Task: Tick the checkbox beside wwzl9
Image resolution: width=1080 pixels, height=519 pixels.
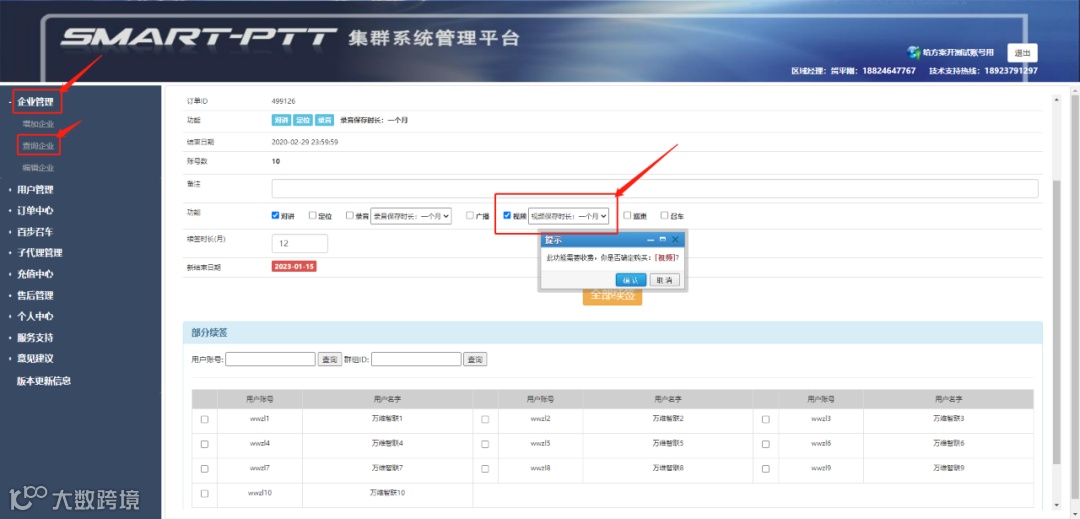Action: click(765, 469)
